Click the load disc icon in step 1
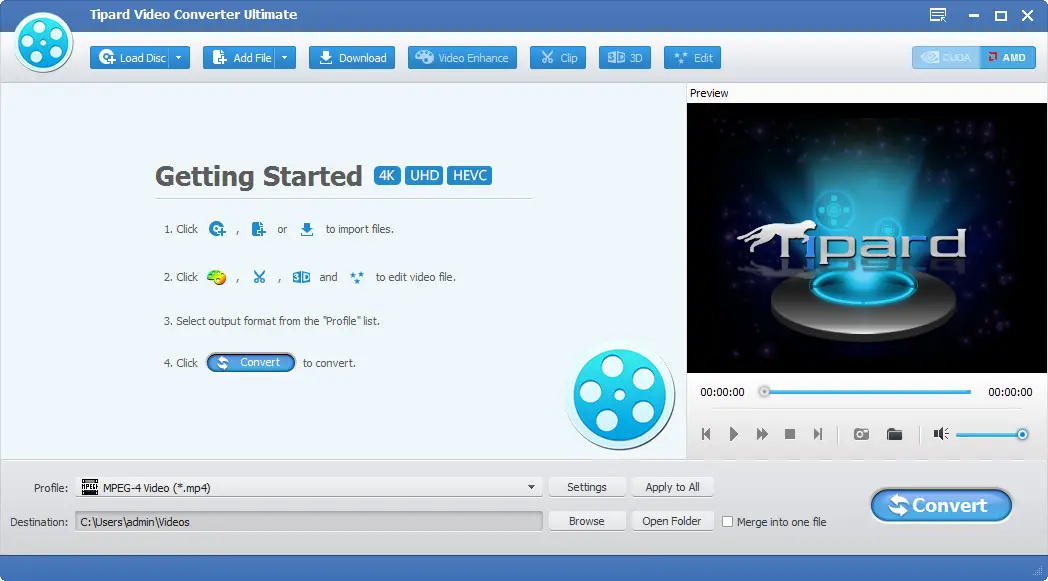Viewport: 1048px width, 581px height. point(217,229)
